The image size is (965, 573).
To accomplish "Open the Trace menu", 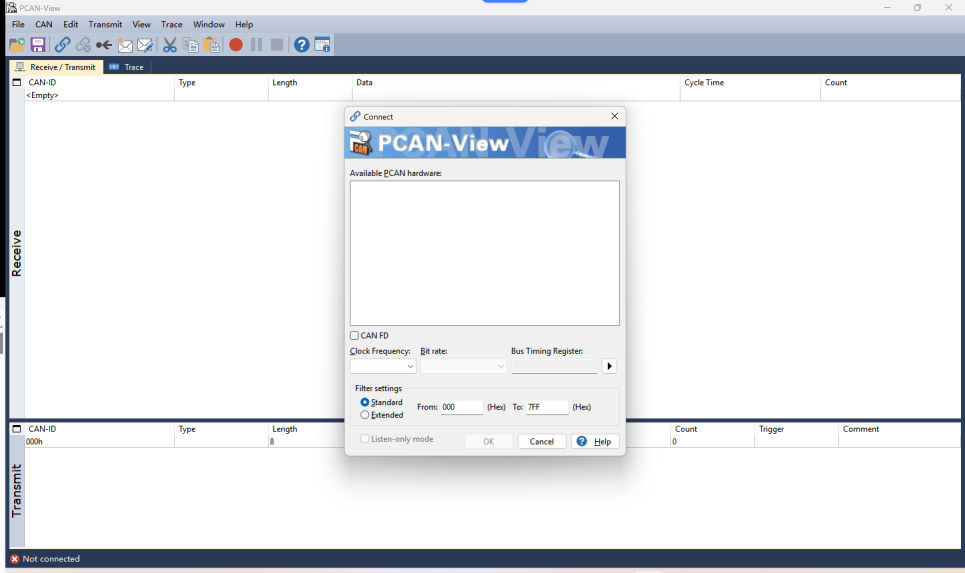I will click(172, 24).
